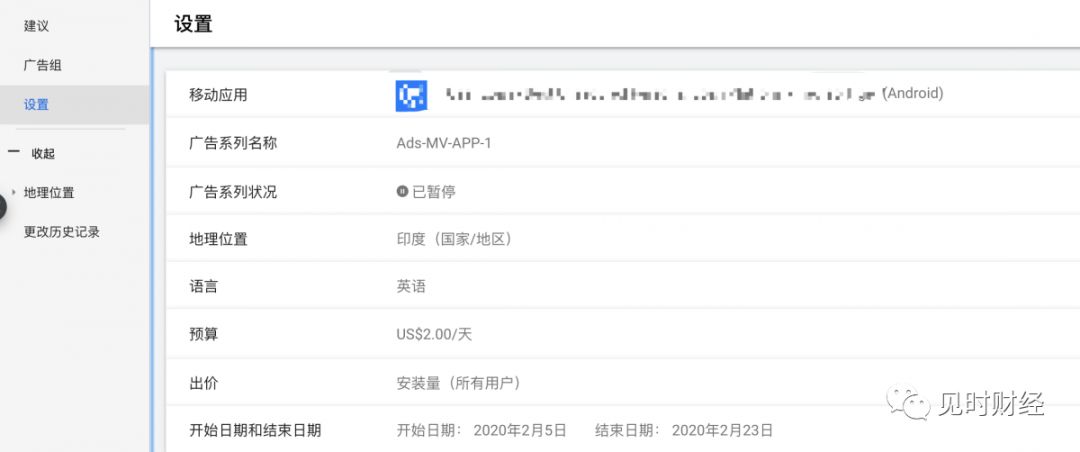Click the 出价 row label

pyautogui.click(x=203, y=383)
